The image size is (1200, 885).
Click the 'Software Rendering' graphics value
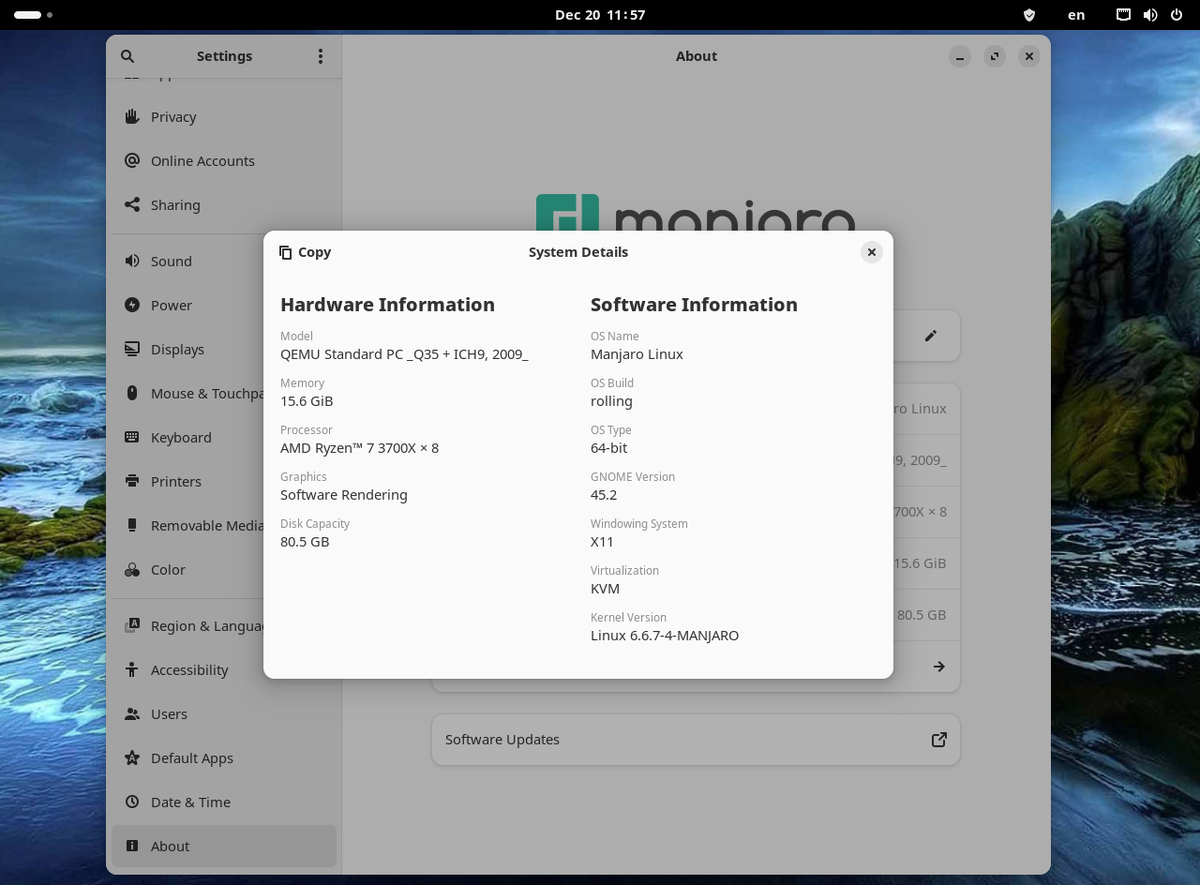coord(344,495)
